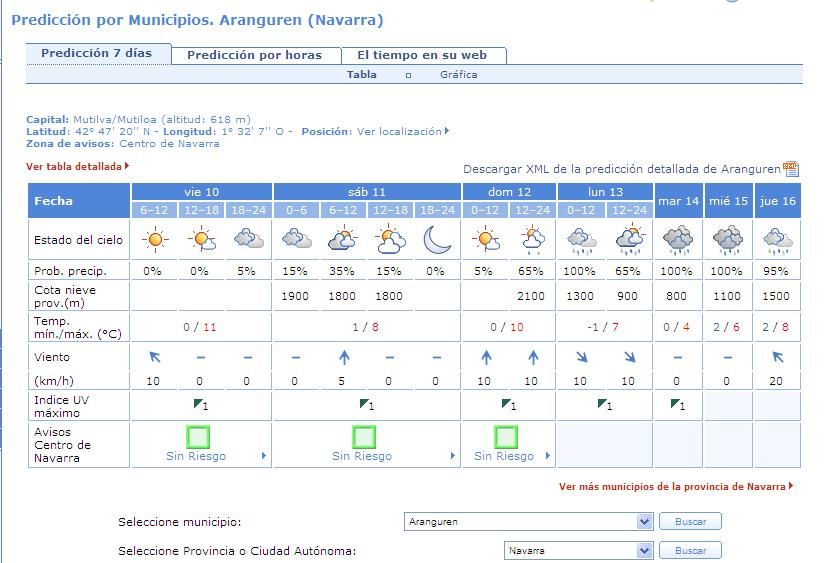The image size is (833, 563).
Task: Click Buscar next to the municipio selector
Action: click(691, 522)
